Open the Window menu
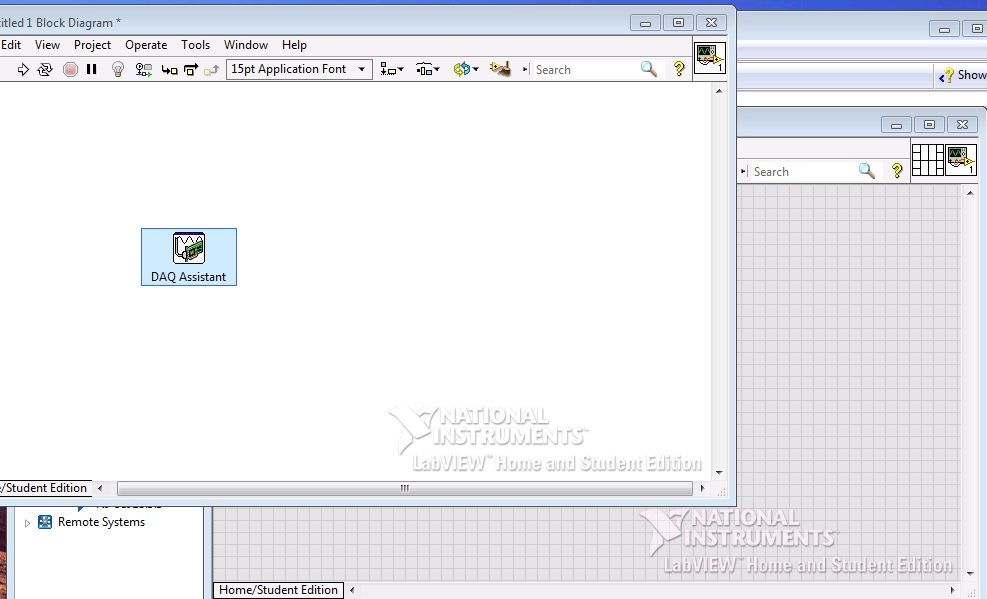Viewport: 987px width, 599px height. coord(246,45)
